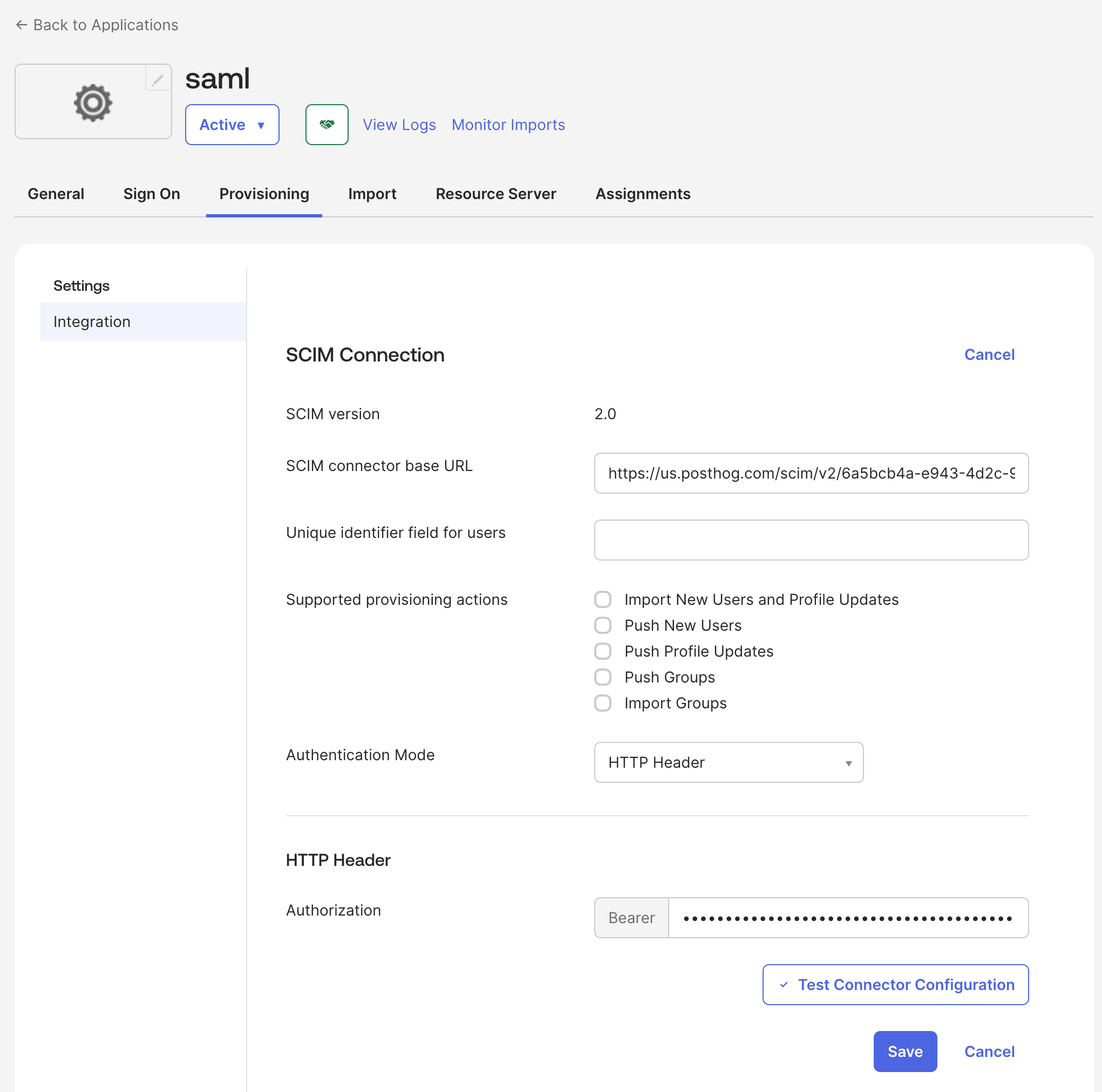Viewport: 1102px width, 1092px height.
Task: Click the Back to Applications arrow
Action: click(x=22, y=24)
